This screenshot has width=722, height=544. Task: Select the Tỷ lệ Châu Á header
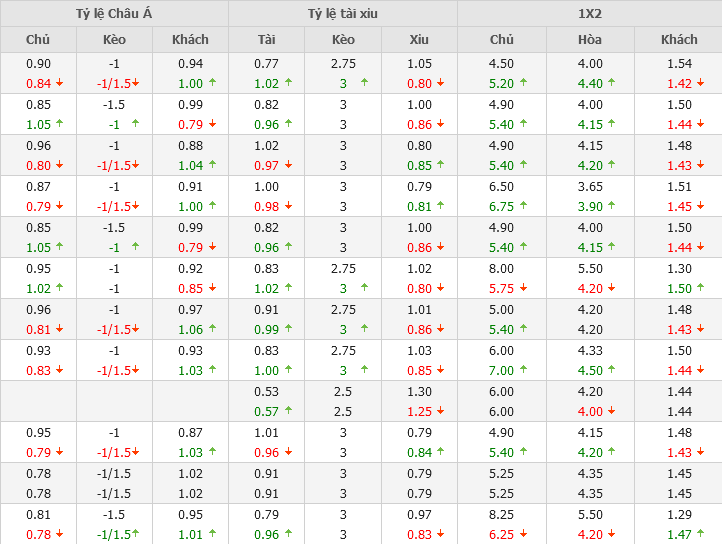pos(114,14)
